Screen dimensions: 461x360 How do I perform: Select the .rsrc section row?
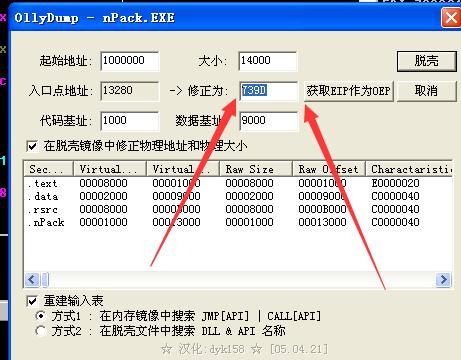click(238, 209)
